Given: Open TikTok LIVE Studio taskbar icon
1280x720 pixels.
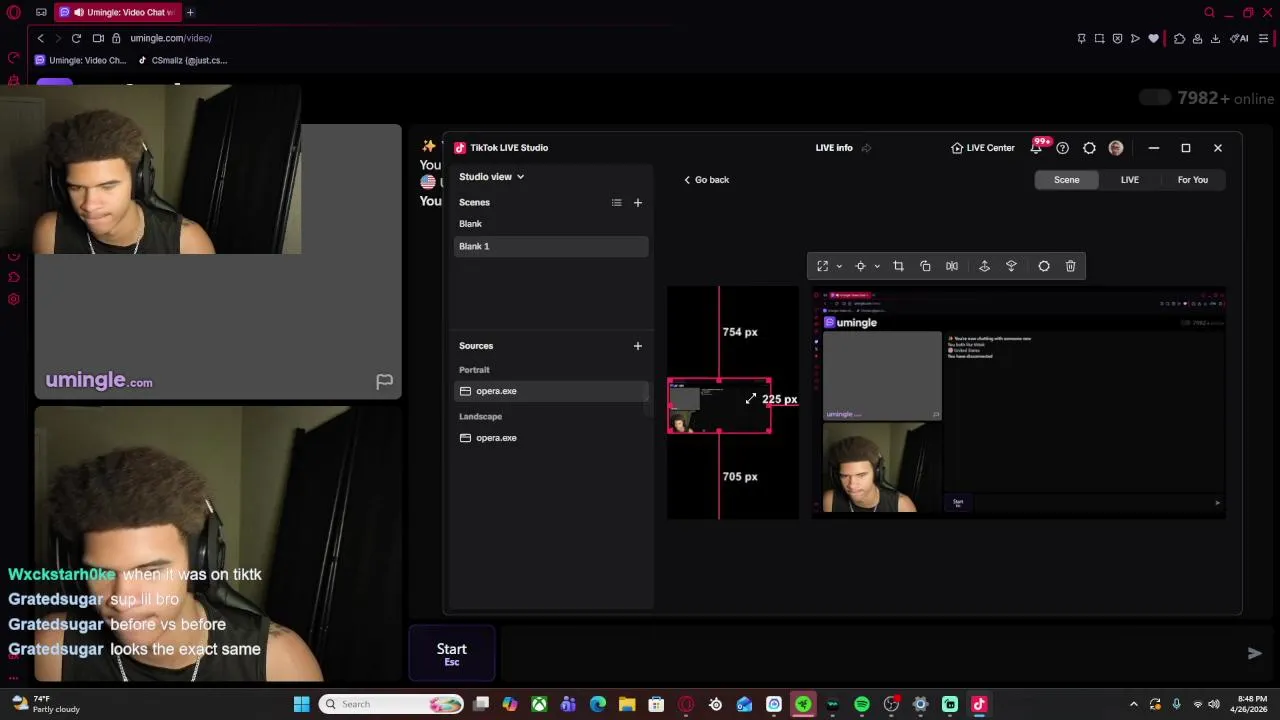Looking at the screenshot, I should point(979,704).
